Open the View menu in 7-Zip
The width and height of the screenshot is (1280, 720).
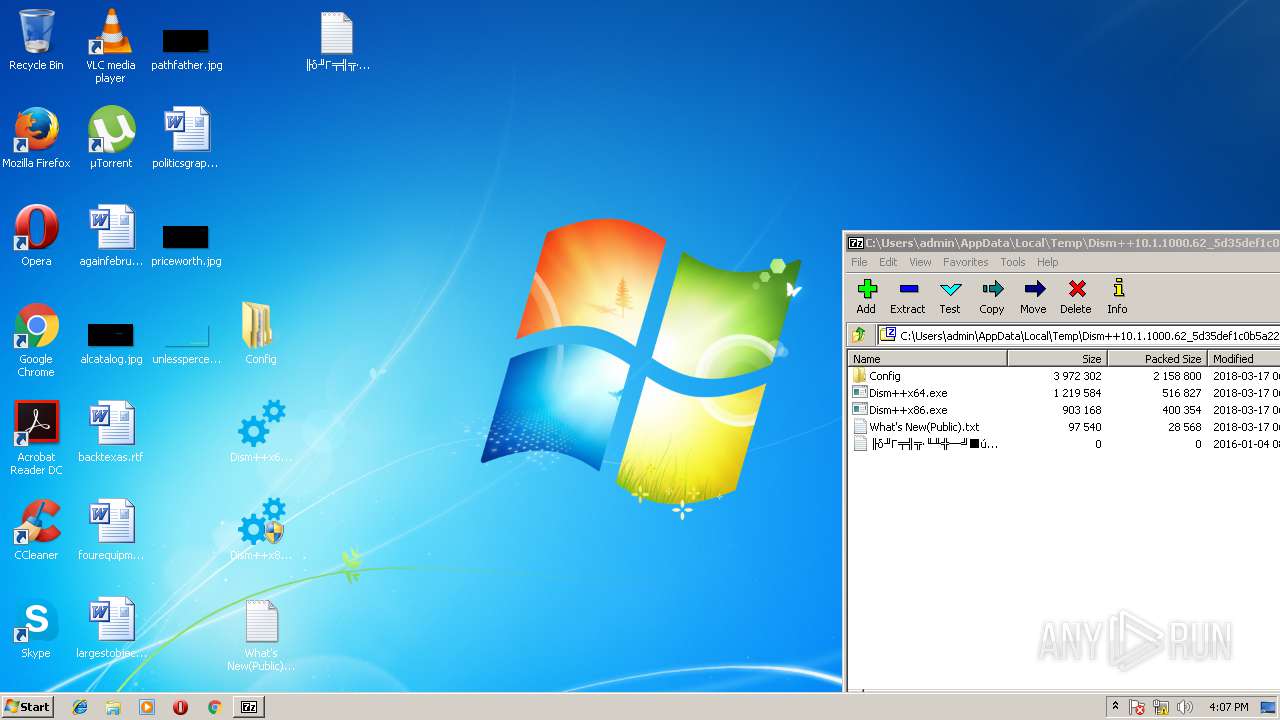click(x=920, y=262)
